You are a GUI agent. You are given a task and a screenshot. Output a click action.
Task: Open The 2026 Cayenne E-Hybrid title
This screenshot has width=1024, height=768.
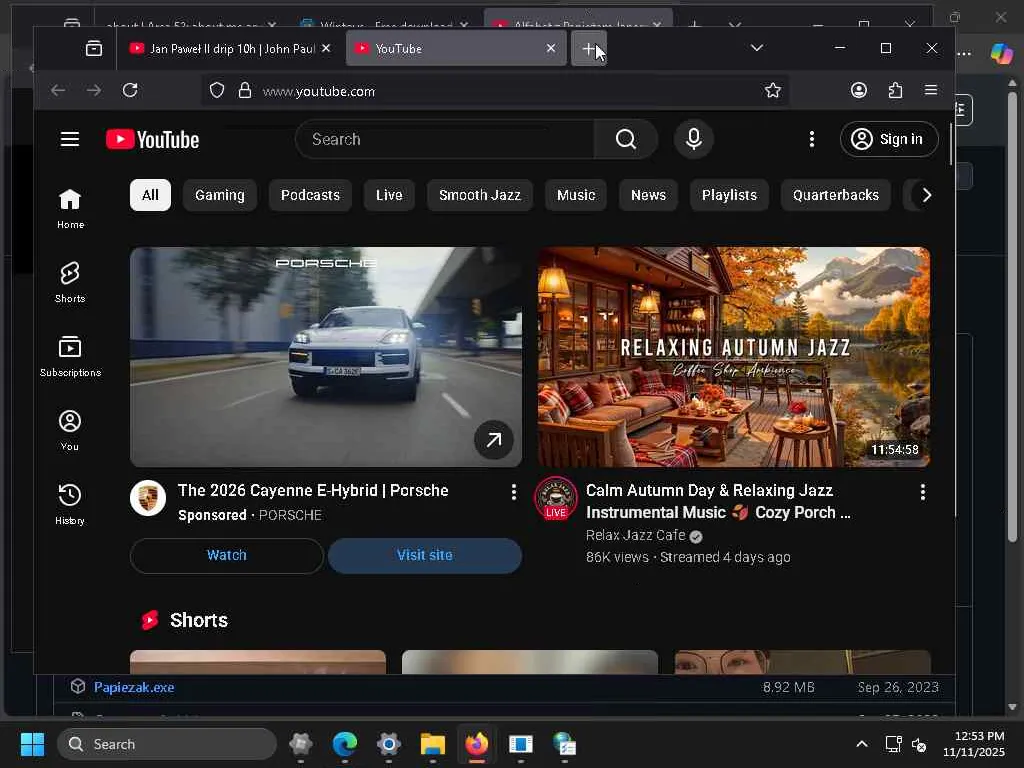click(x=313, y=490)
